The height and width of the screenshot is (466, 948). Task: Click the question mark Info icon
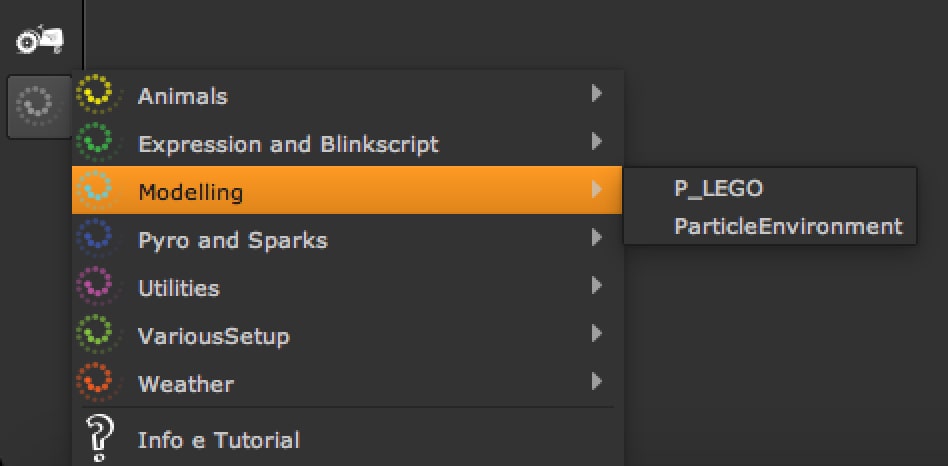tap(98, 437)
